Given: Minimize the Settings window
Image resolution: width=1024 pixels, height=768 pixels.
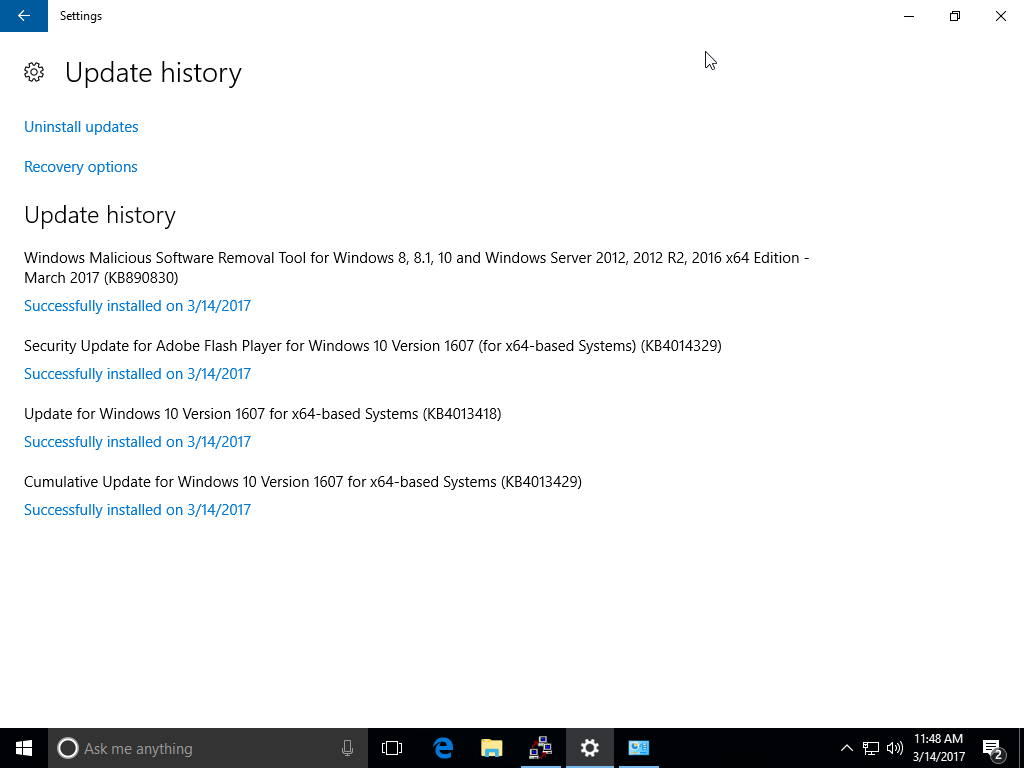Looking at the screenshot, I should click(x=909, y=16).
